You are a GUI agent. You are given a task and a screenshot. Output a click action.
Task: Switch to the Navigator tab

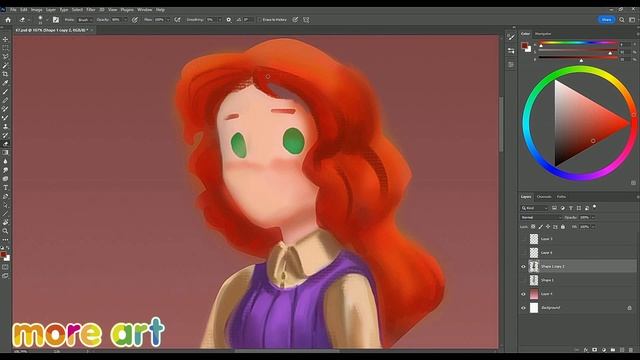pos(543,34)
